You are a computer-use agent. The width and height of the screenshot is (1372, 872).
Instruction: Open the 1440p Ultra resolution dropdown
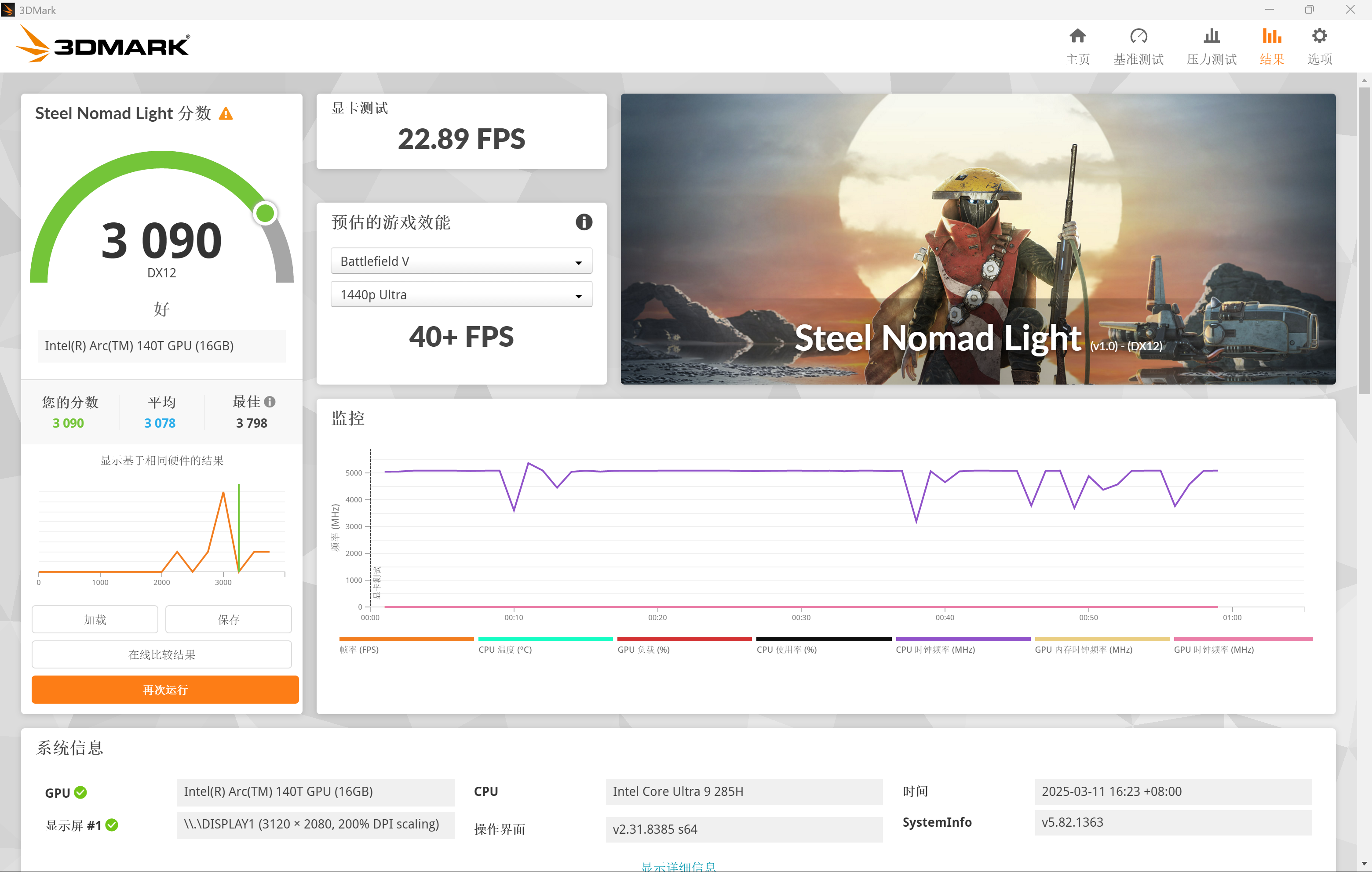coord(461,294)
